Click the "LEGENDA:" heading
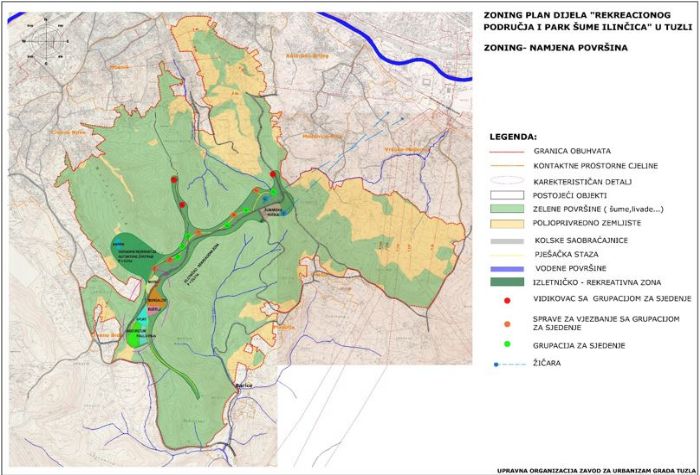700x475 pixels. (x=513, y=136)
